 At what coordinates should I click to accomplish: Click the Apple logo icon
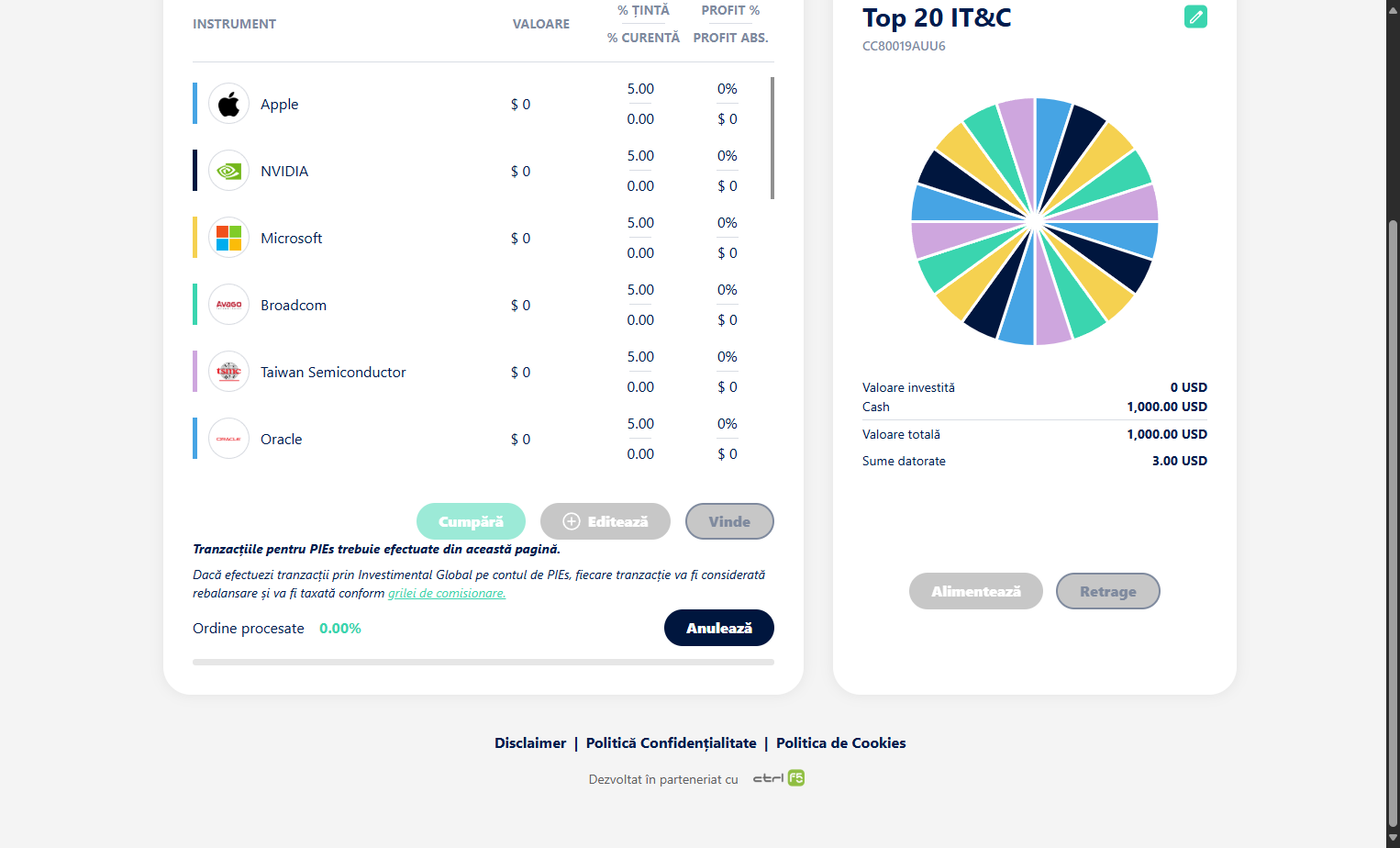click(x=228, y=104)
